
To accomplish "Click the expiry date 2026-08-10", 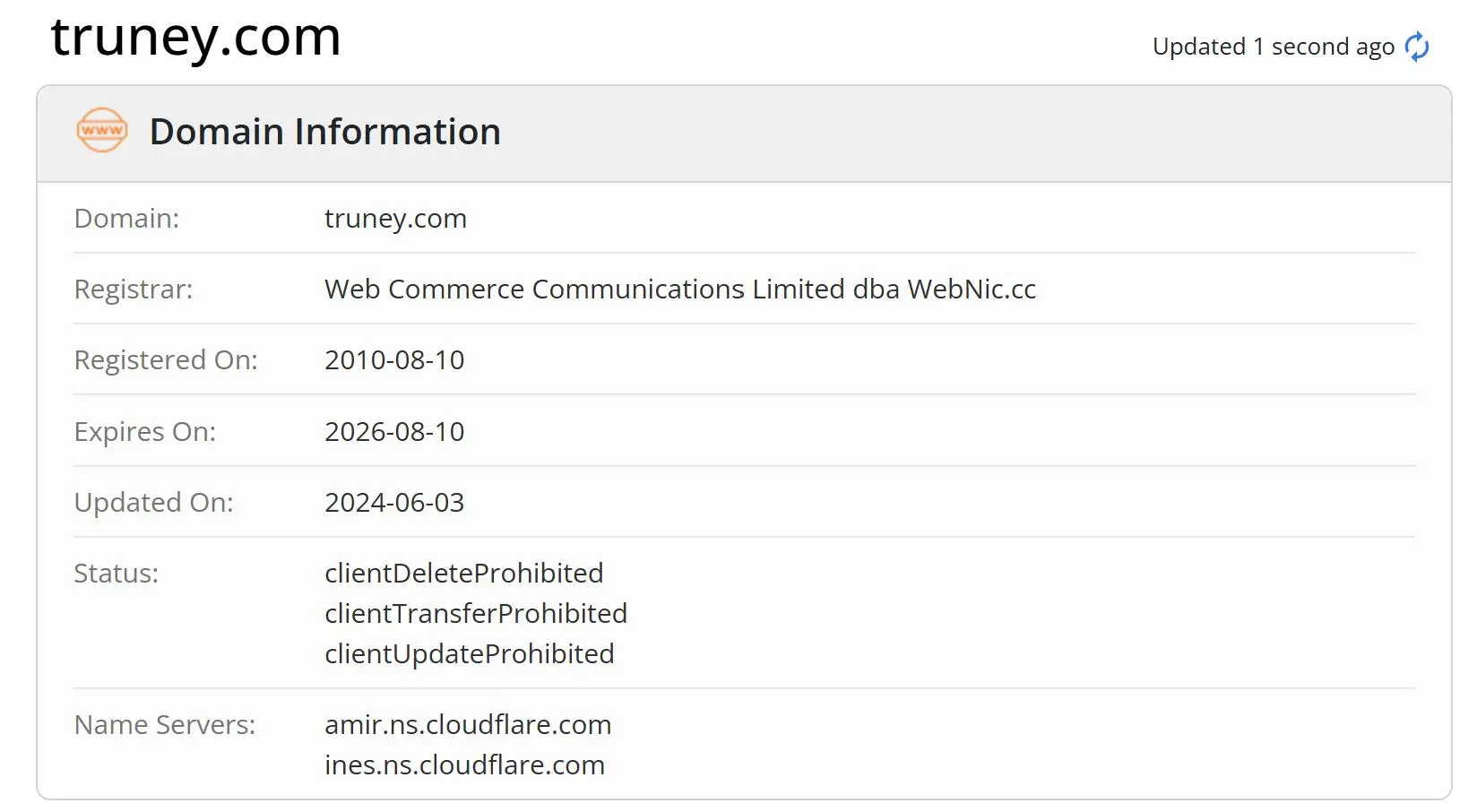I will (394, 432).
